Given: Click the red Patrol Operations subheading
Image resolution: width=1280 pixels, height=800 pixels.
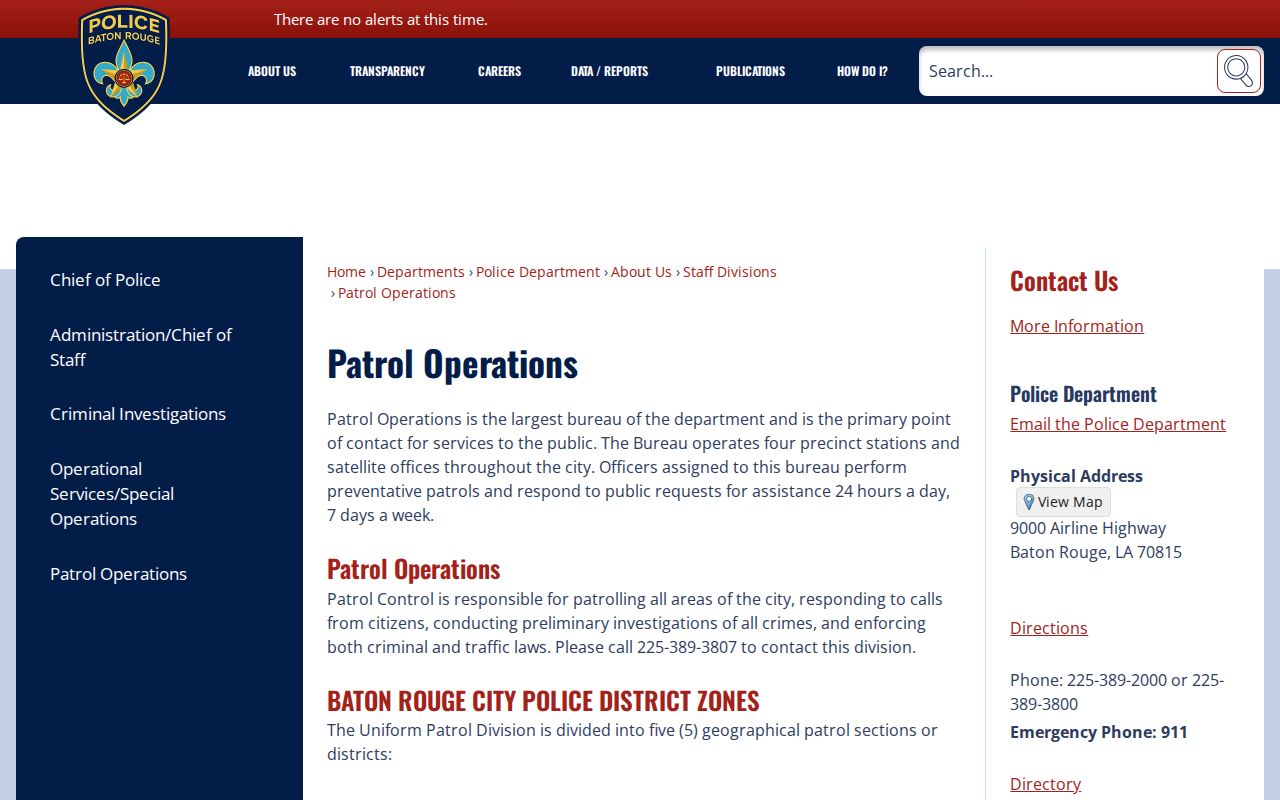Looking at the screenshot, I should pyautogui.click(x=413, y=569).
